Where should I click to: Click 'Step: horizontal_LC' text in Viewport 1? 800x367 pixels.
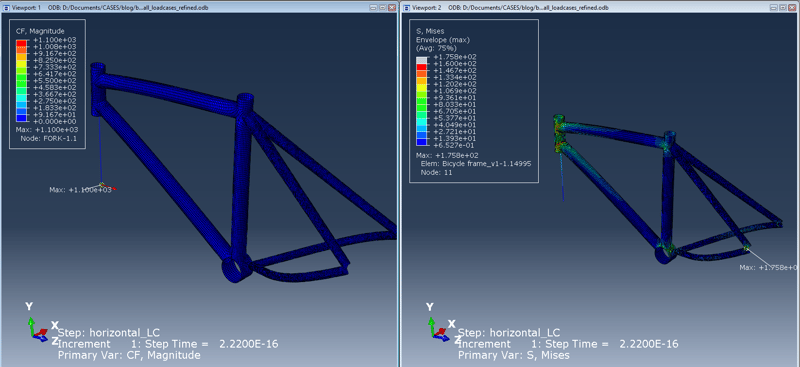coord(109,332)
